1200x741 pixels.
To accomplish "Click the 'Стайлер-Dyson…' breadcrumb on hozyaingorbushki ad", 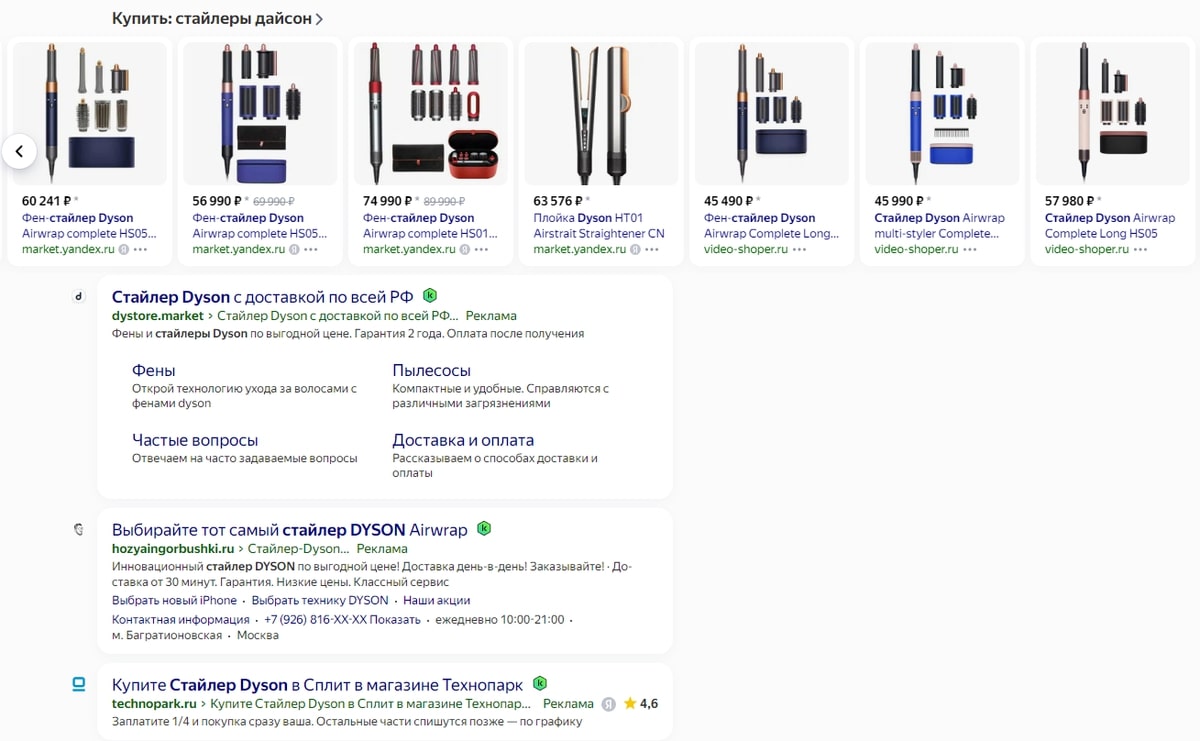I will [x=299, y=549].
